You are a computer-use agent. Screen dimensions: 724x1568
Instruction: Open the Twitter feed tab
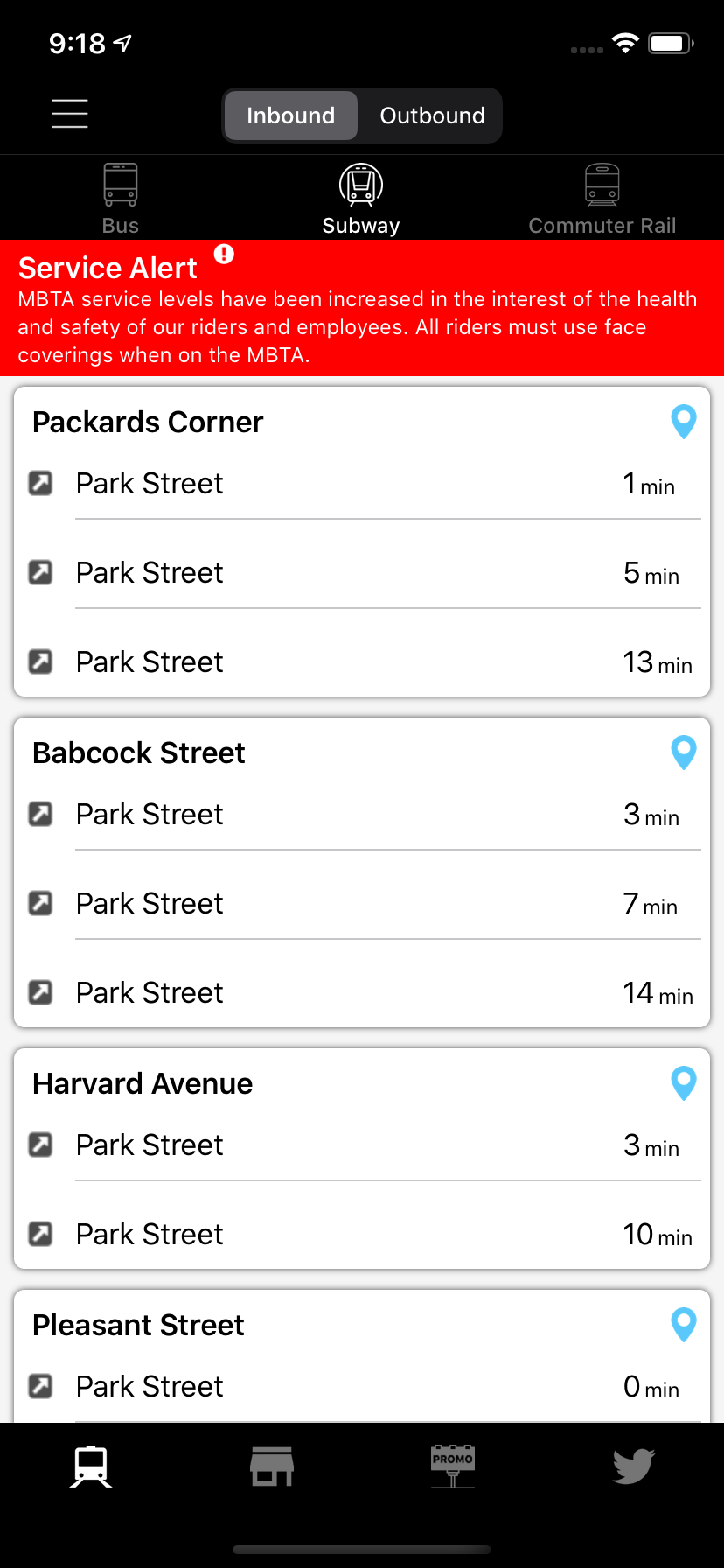tap(634, 1466)
